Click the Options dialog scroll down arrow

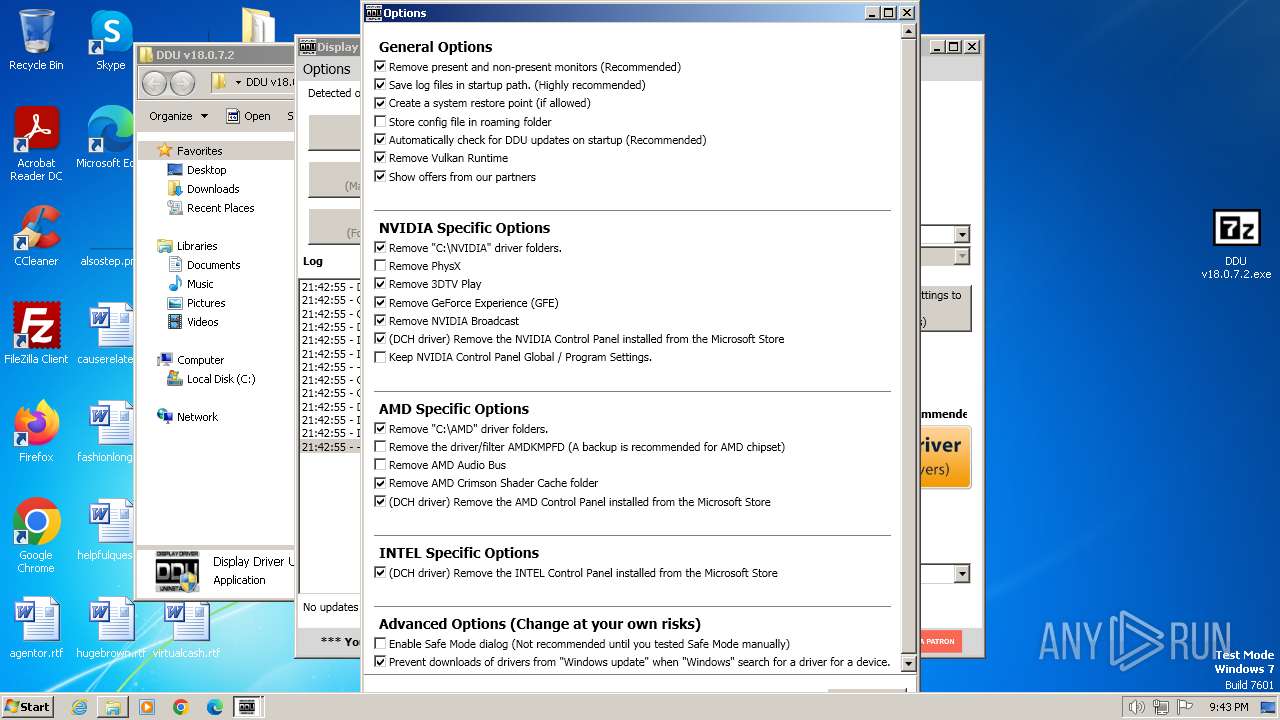point(908,663)
